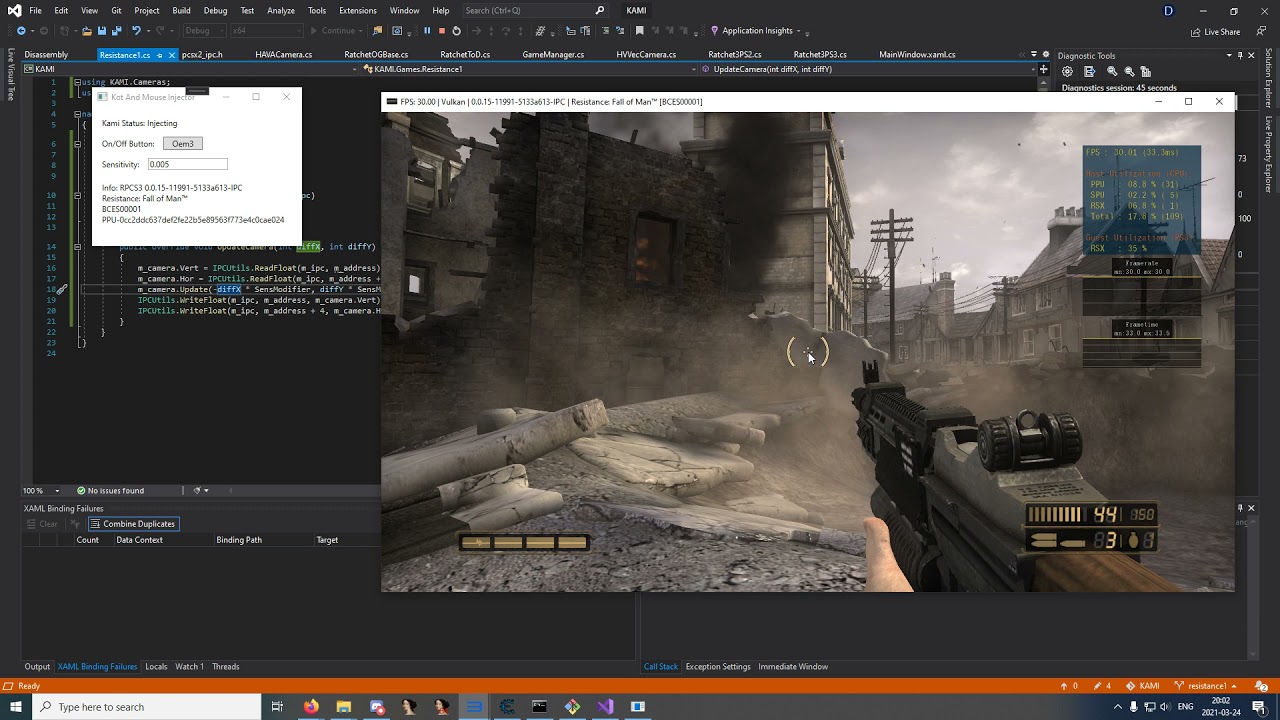Open Diagnostic Tools settings gear
1280x720 pixels.
[x=1067, y=72]
